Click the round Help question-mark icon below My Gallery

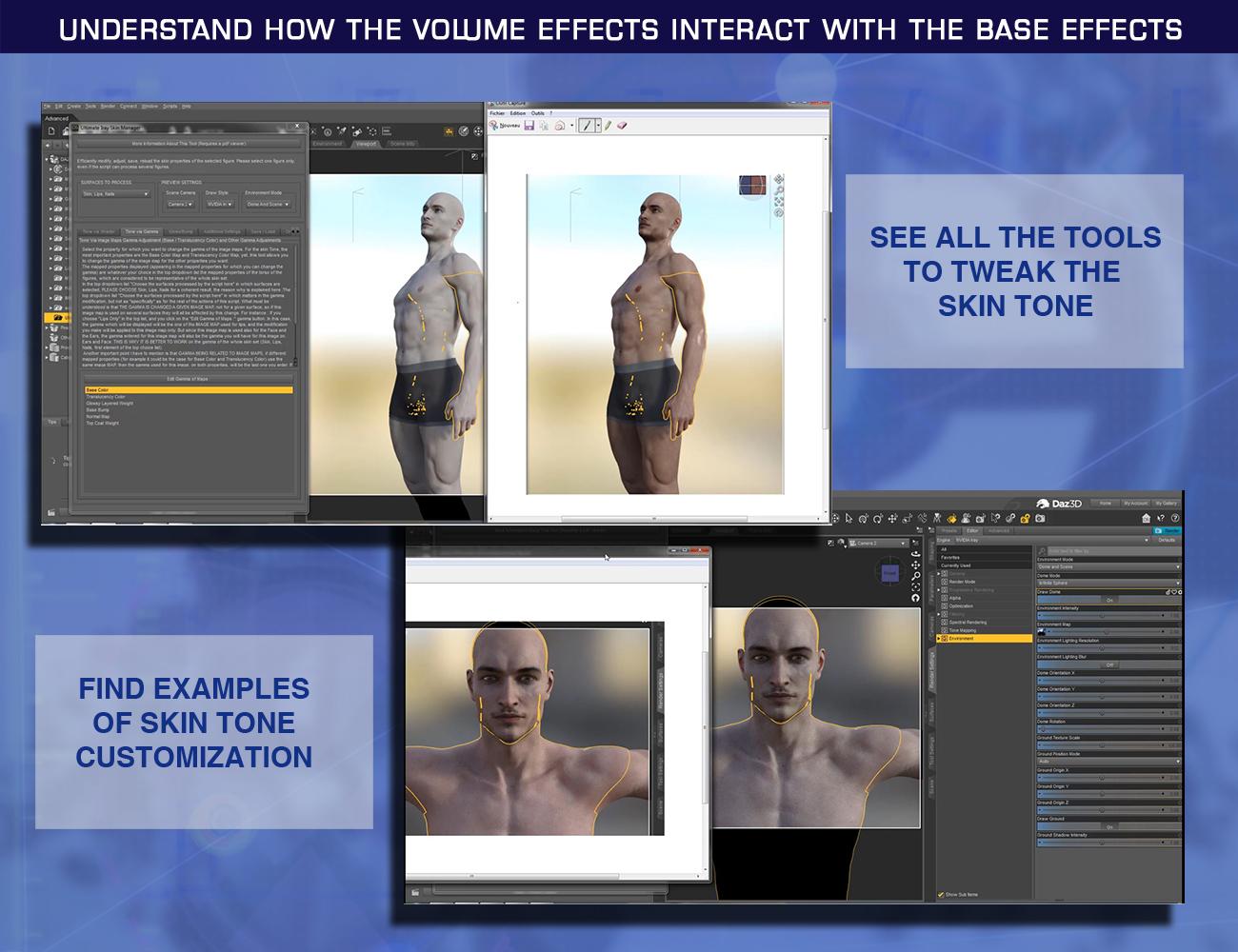(1174, 518)
